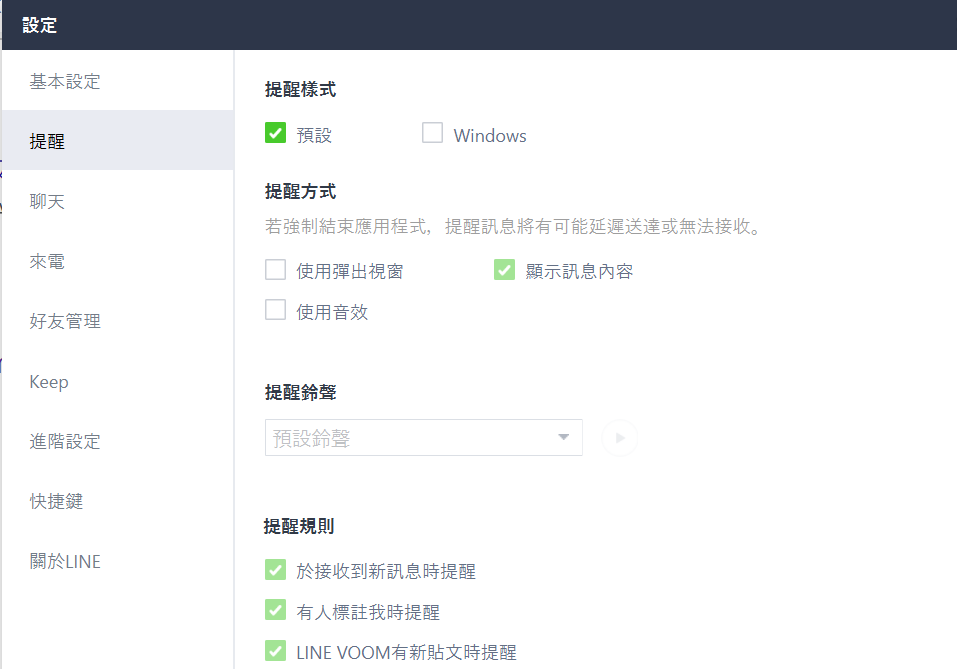Show the 快捷鍵 shortcut settings
Image resolution: width=957 pixels, height=669 pixels.
pyautogui.click(x=118, y=501)
